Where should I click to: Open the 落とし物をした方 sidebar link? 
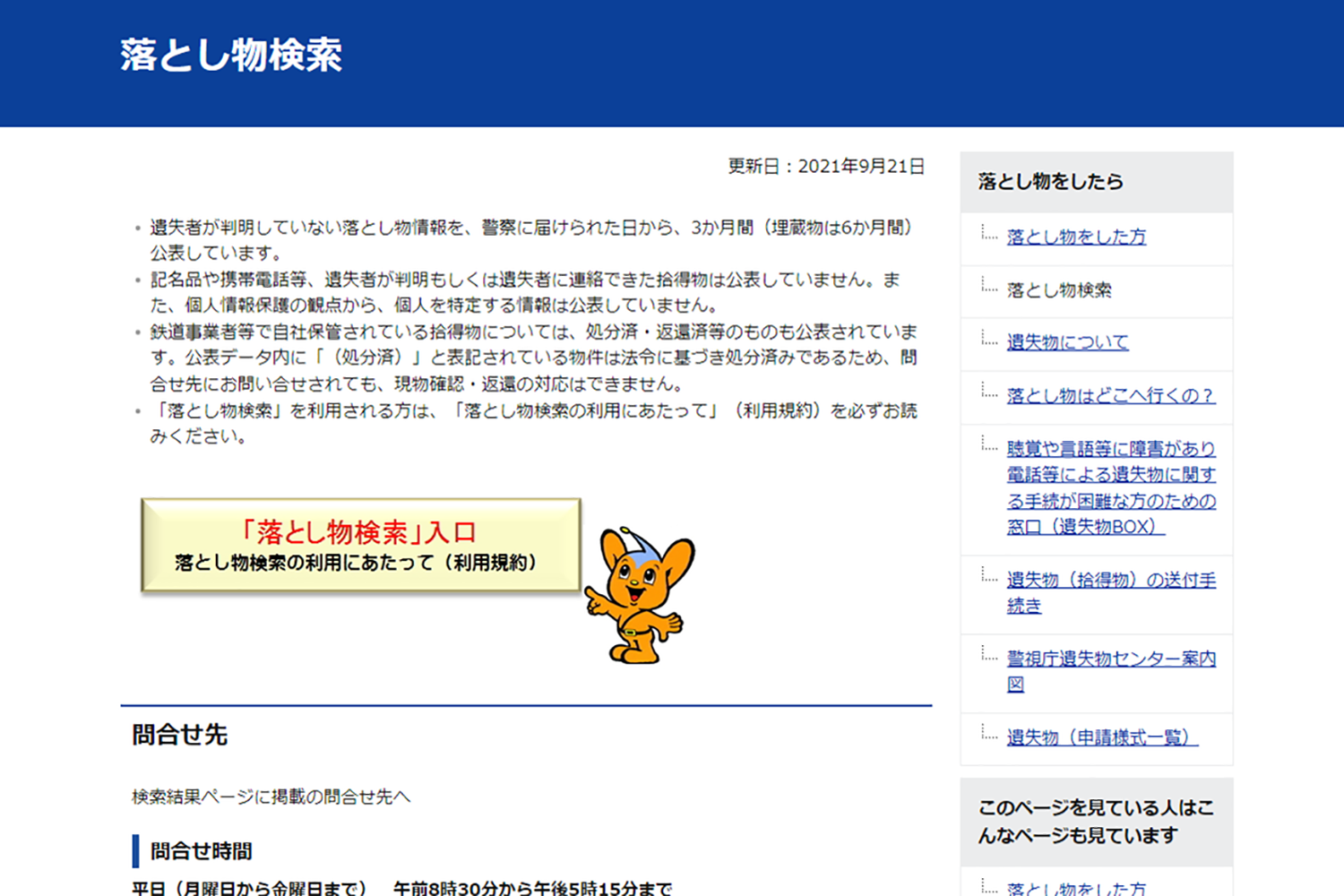(1075, 237)
